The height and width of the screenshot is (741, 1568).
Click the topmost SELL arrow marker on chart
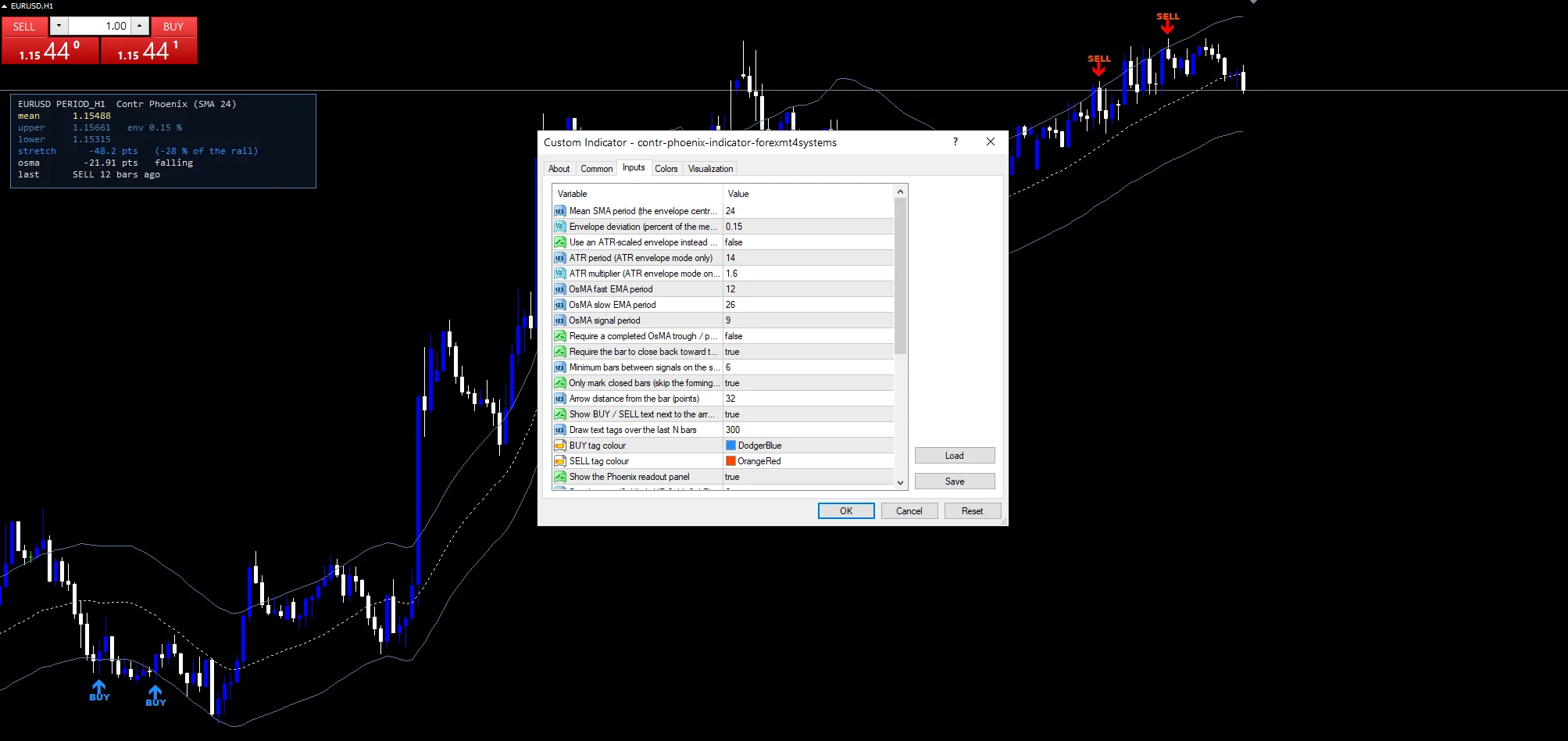tap(1167, 27)
